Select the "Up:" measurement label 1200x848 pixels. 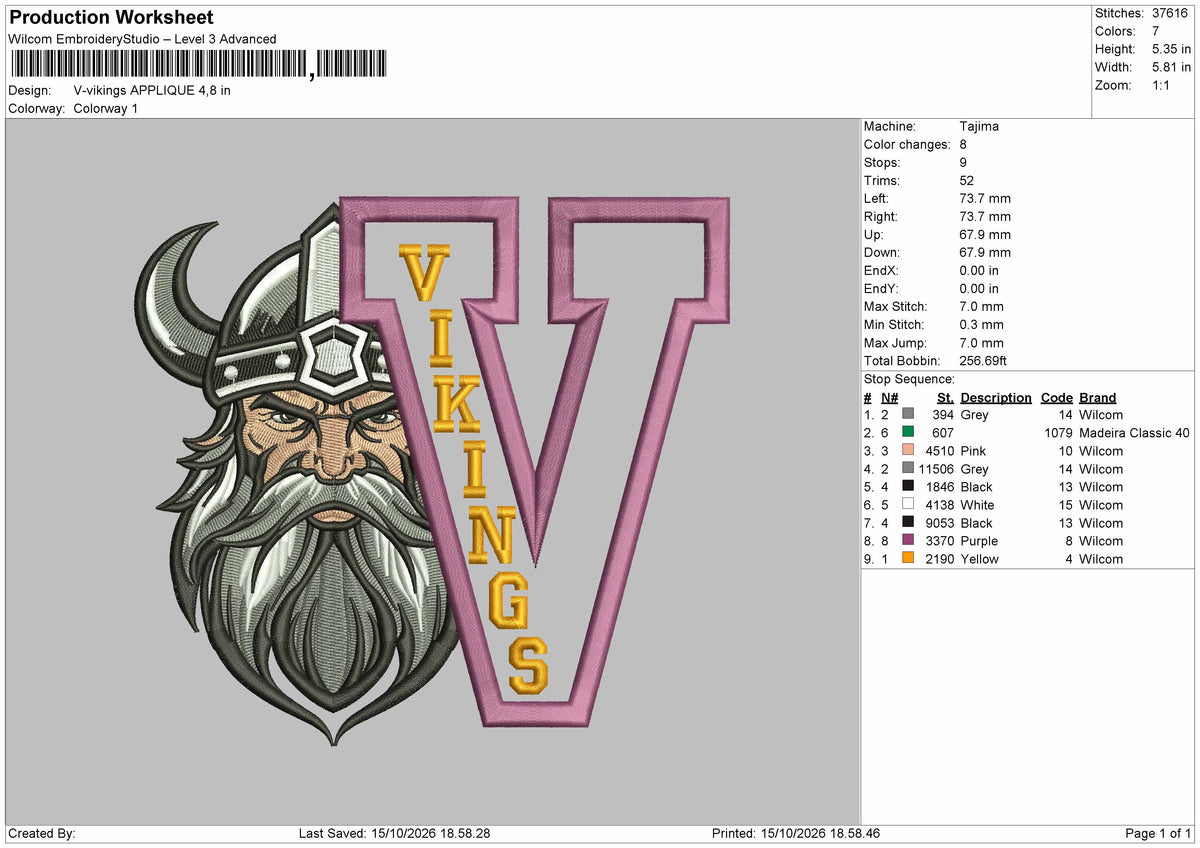[x=875, y=234]
